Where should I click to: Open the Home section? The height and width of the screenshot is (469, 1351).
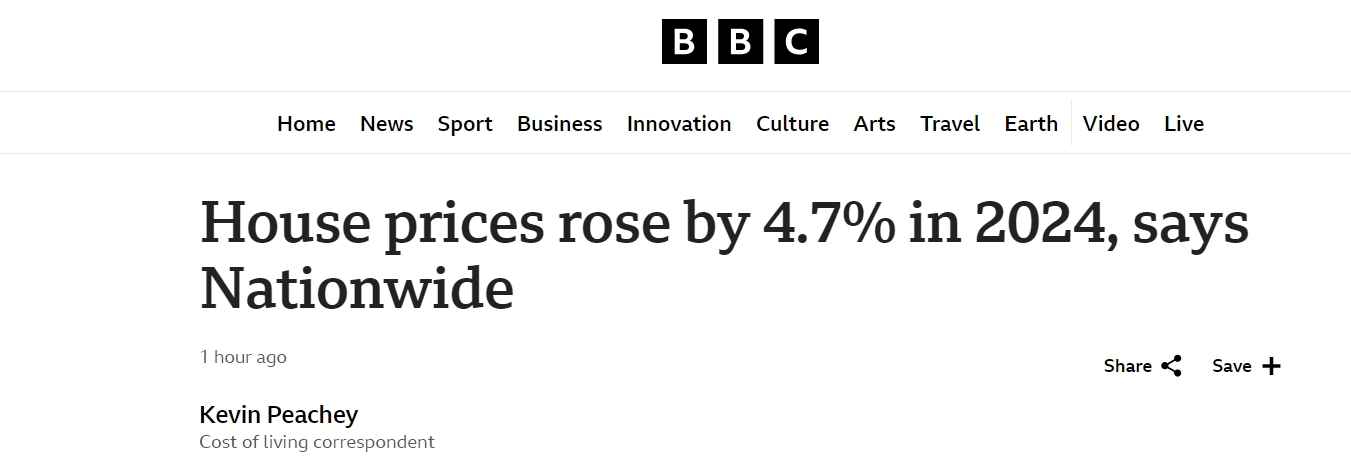coord(306,124)
